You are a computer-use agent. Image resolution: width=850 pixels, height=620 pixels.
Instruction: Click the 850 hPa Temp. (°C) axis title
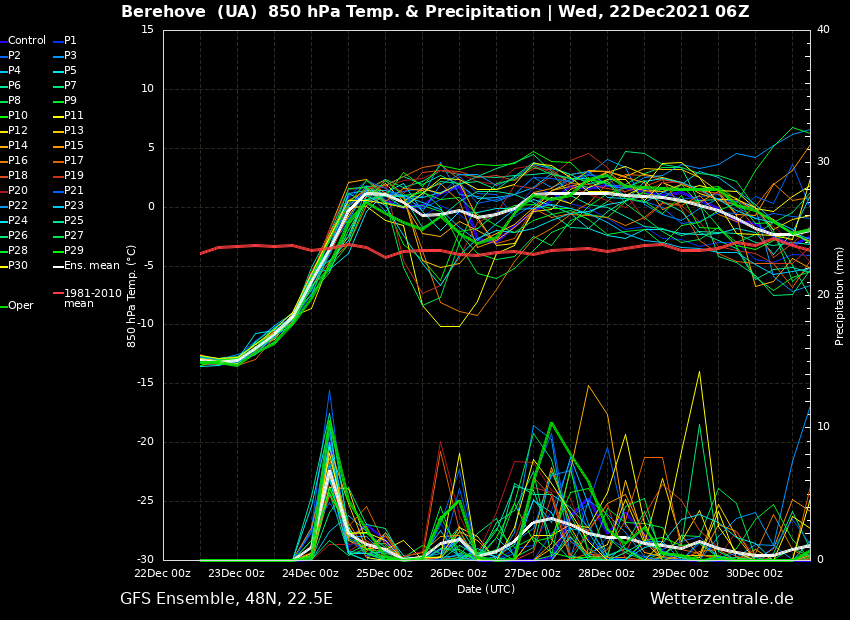132,295
